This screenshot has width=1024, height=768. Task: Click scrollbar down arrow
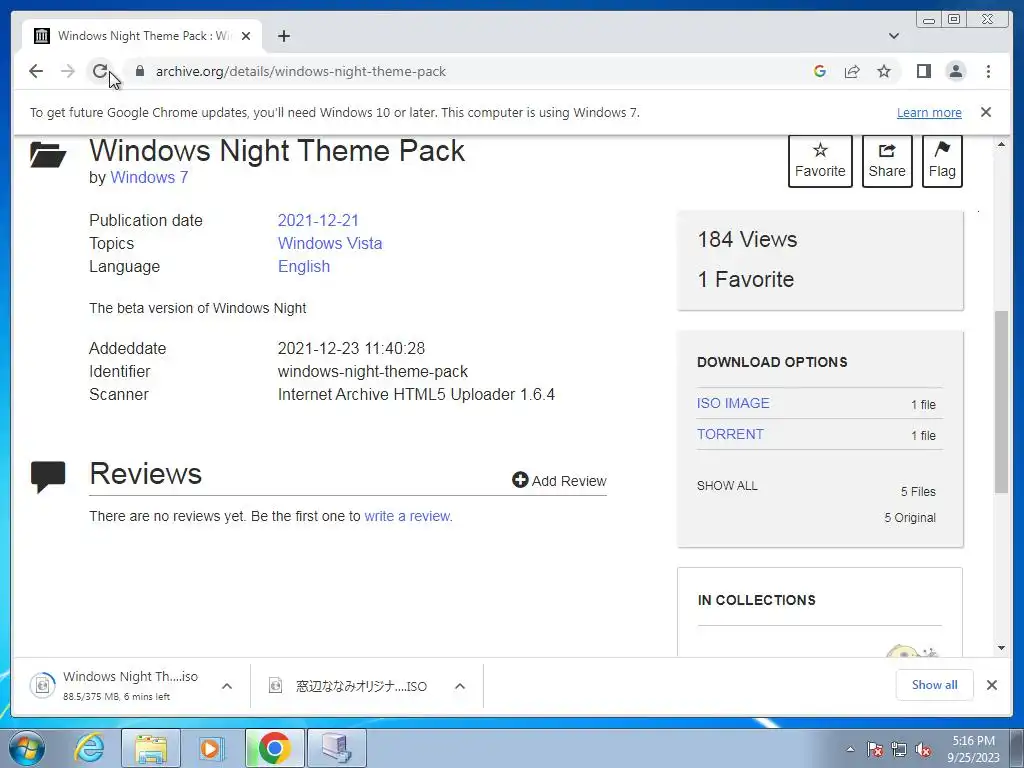pos(1002,648)
